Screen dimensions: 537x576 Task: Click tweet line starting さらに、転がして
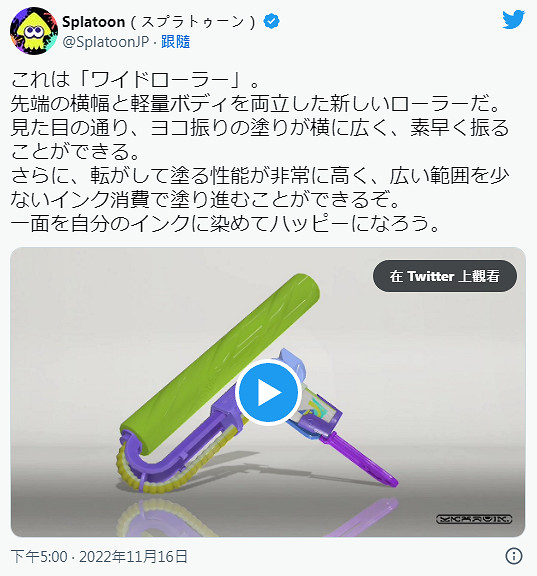point(260,176)
